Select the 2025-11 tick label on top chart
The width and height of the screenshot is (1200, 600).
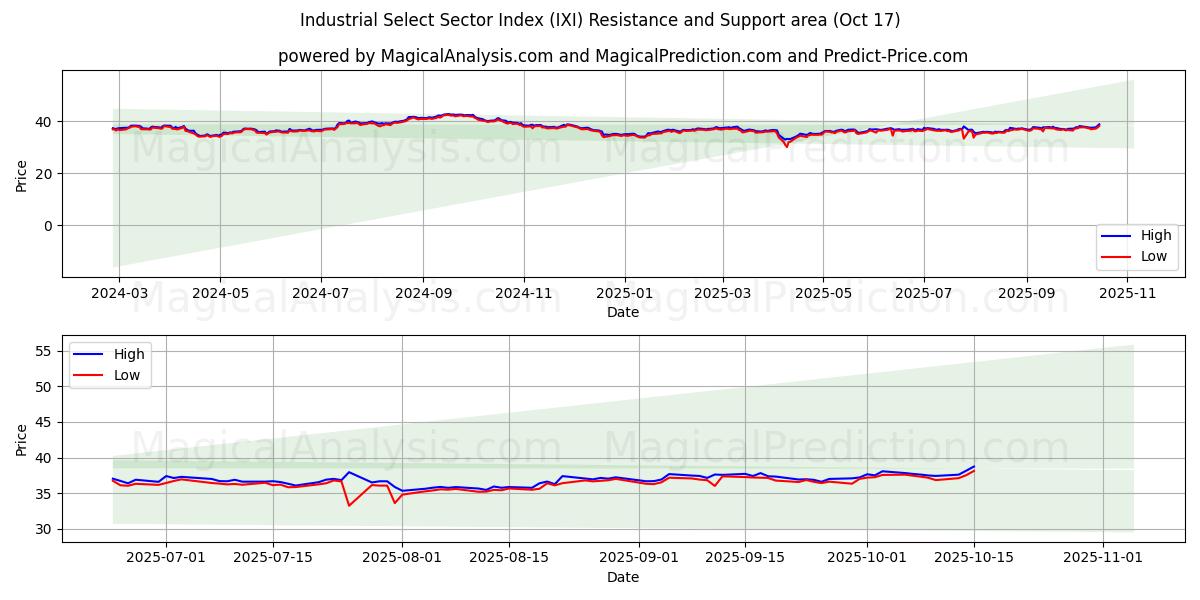point(1128,295)
